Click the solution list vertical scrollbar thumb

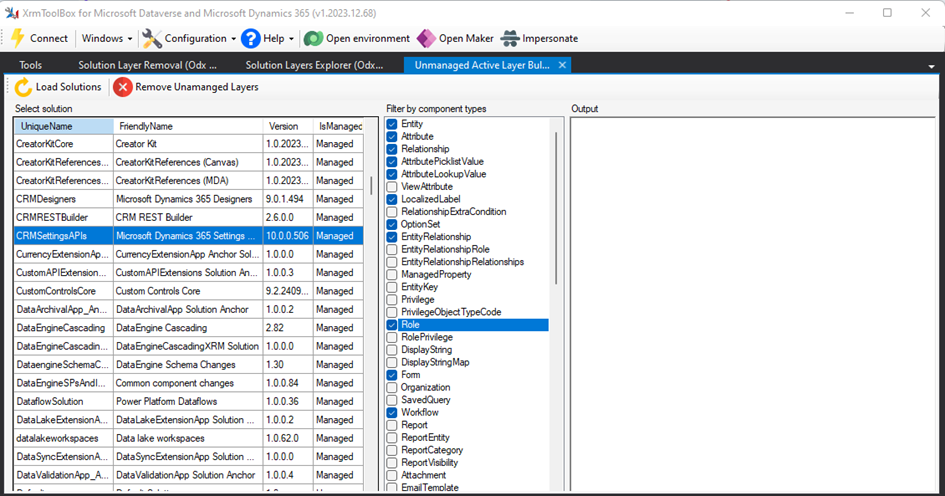coord(371,186)
